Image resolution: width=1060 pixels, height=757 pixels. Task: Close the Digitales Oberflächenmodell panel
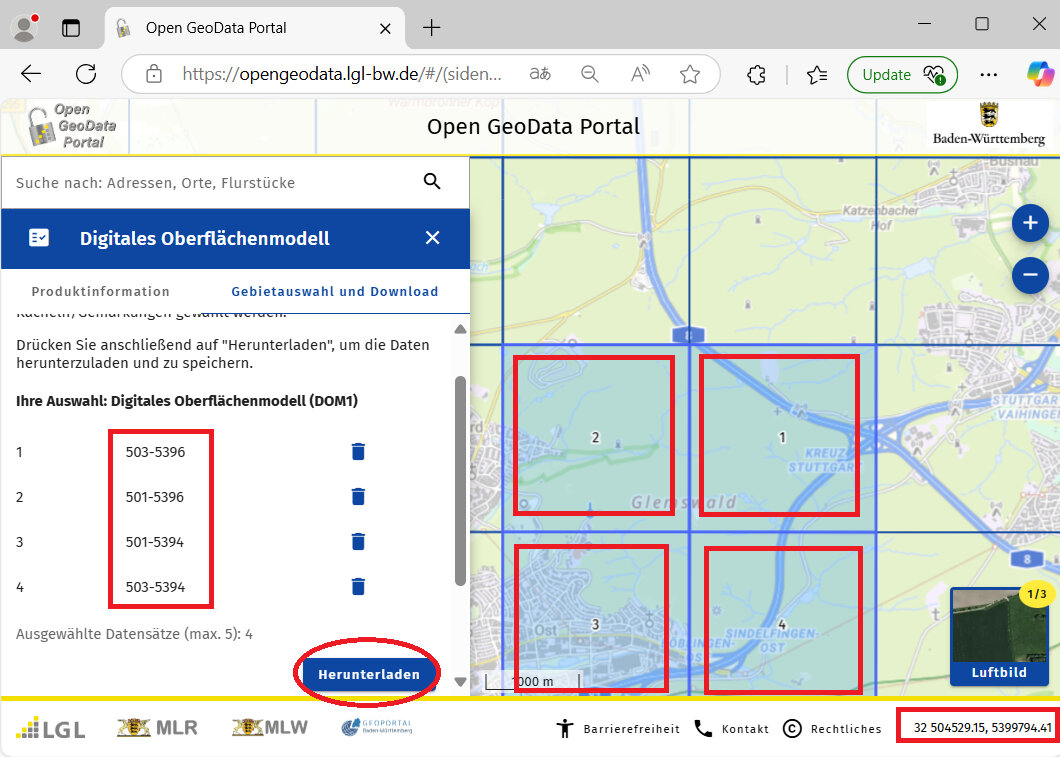click(432, 238)
